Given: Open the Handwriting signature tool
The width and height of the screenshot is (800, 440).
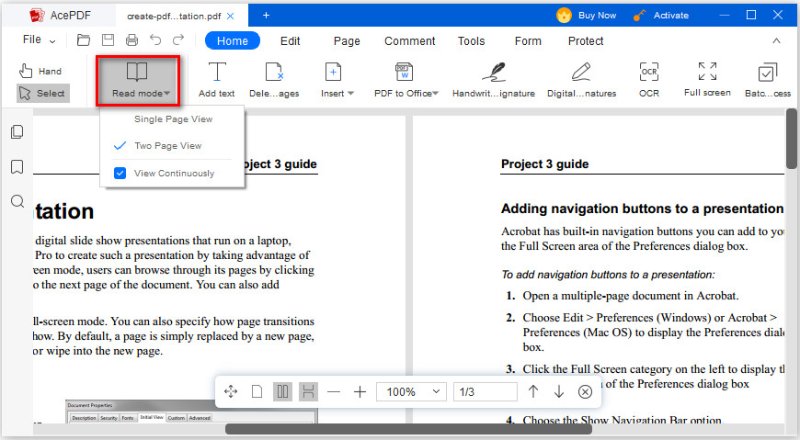Looking at the screenshot, I should pos(493,80).
